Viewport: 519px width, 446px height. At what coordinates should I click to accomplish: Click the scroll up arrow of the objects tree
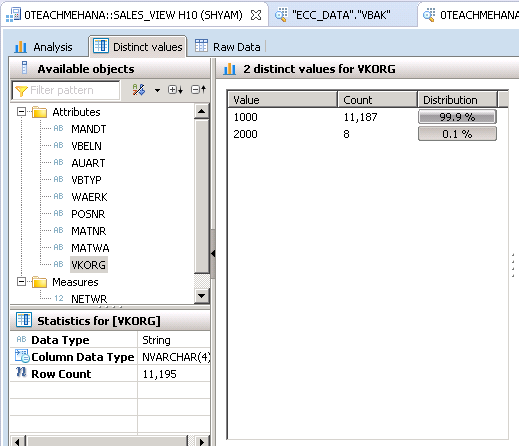(201, 111)
